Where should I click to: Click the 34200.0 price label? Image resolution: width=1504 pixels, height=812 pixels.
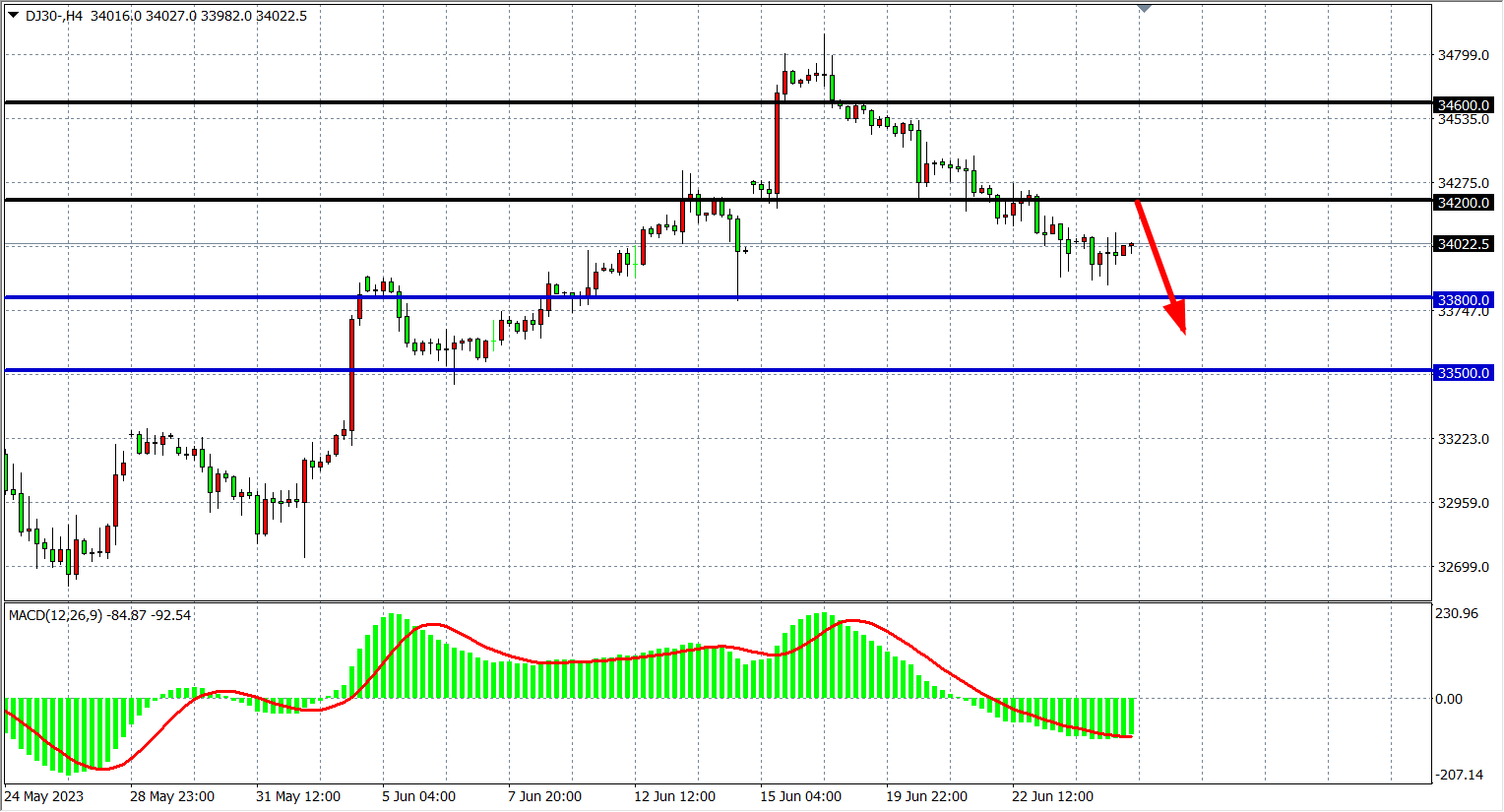[x=1463, y=203]
